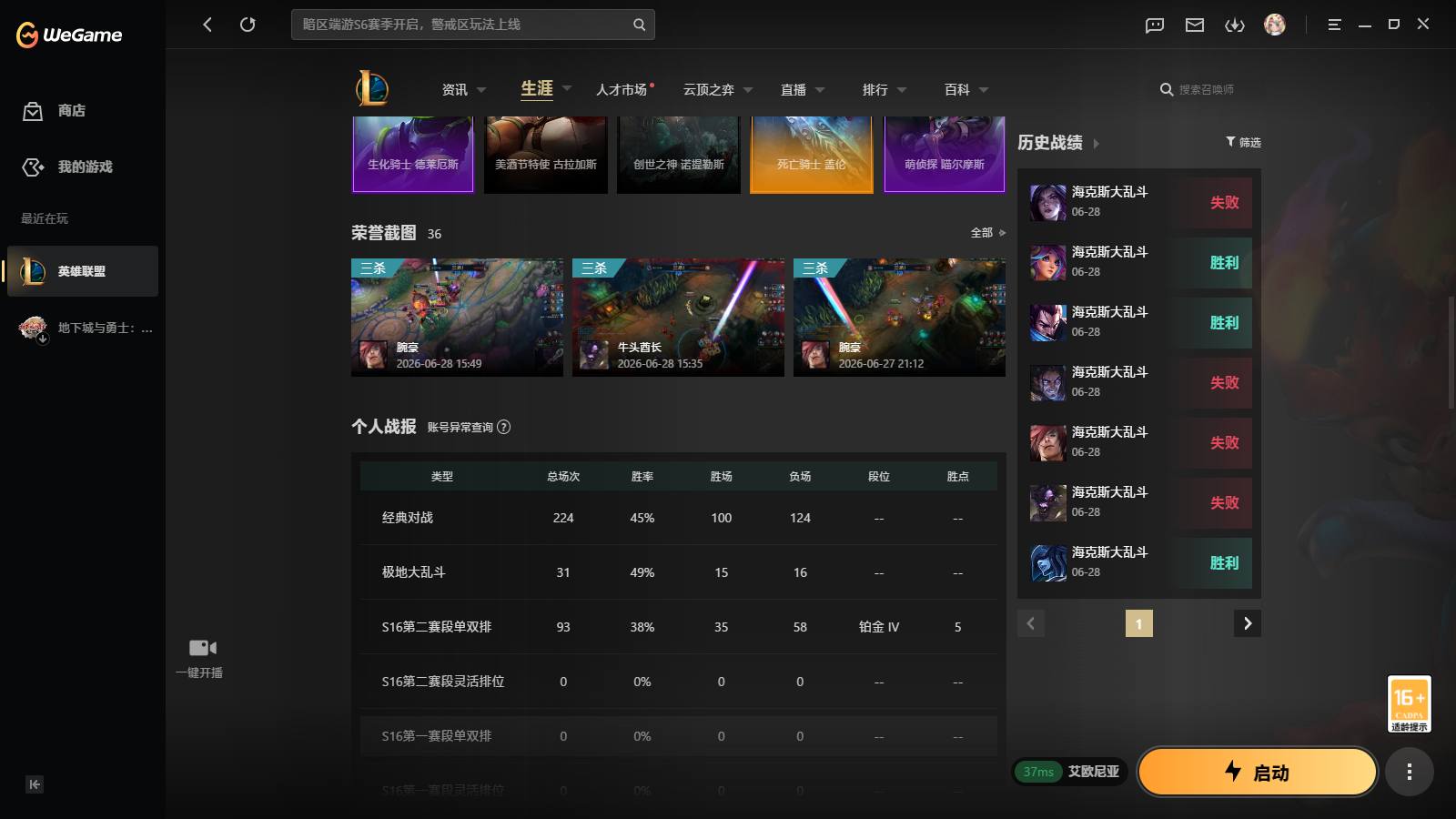The image size is (1456, 819).
Task: Select the 生化骑士 德莱厄斯 skin card
Action: click(x=413, y=155)
